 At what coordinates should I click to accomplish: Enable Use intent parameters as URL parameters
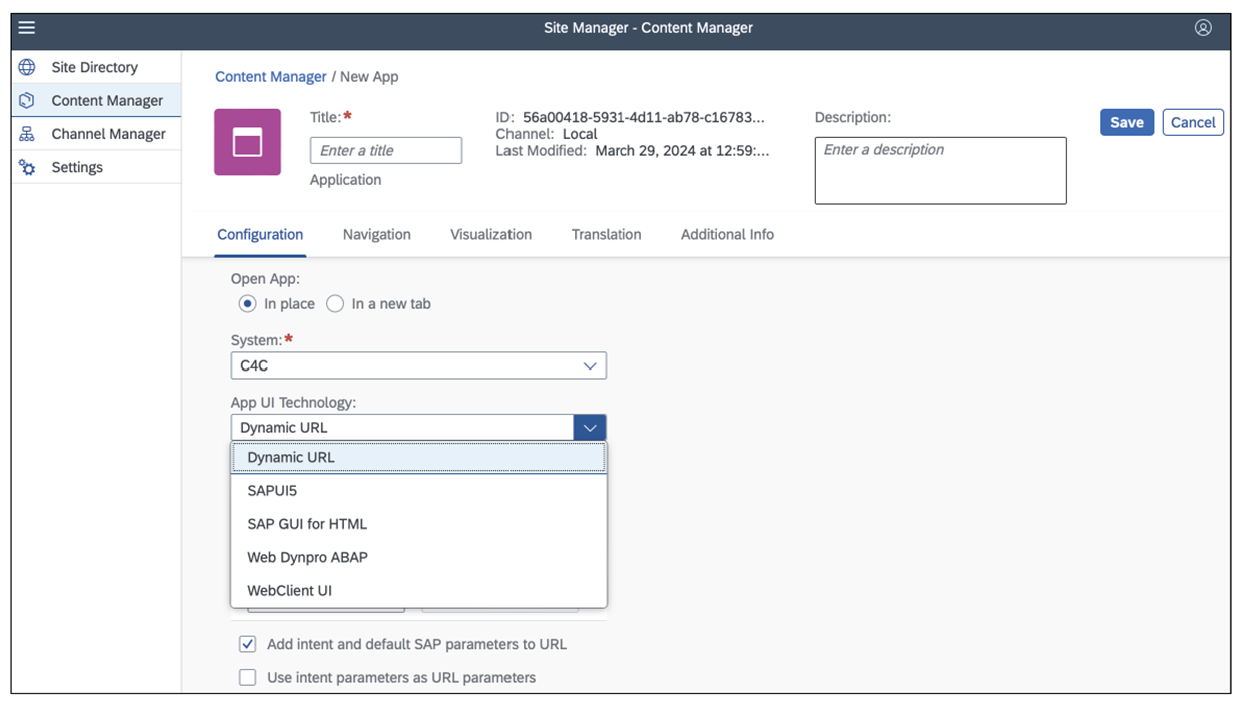click(x=248, y=678)
